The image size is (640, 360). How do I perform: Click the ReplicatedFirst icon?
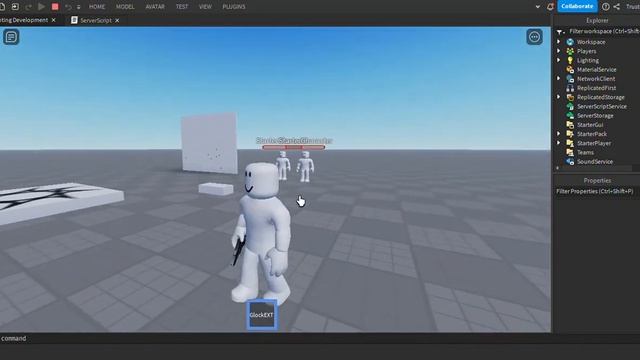click(x=570, y=88)
